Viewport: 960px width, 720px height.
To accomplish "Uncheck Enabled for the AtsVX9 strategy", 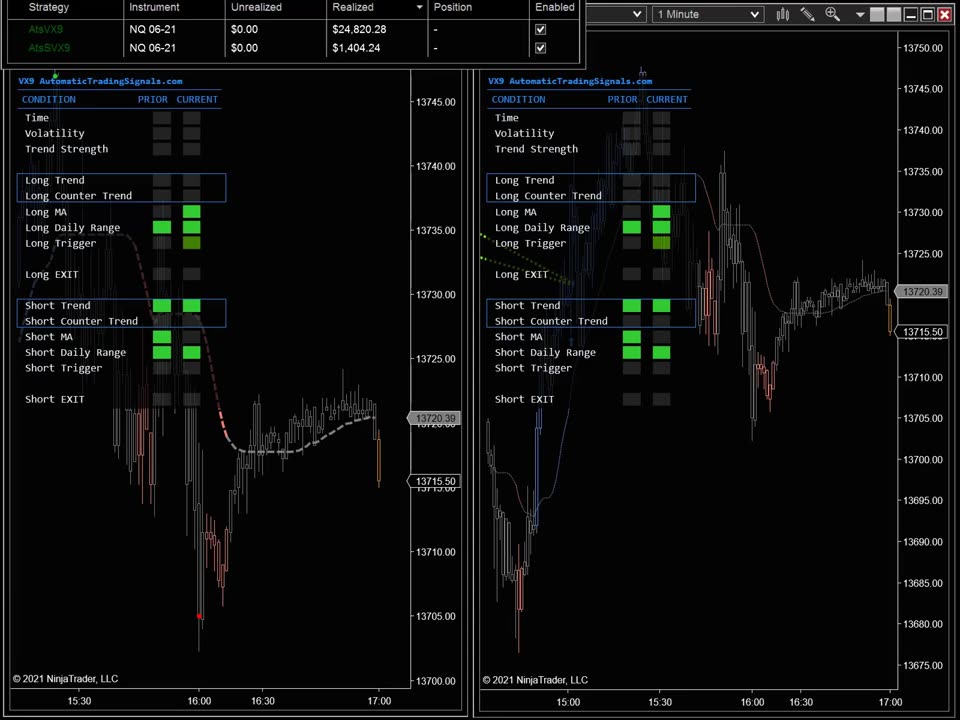I will point(540,29).
